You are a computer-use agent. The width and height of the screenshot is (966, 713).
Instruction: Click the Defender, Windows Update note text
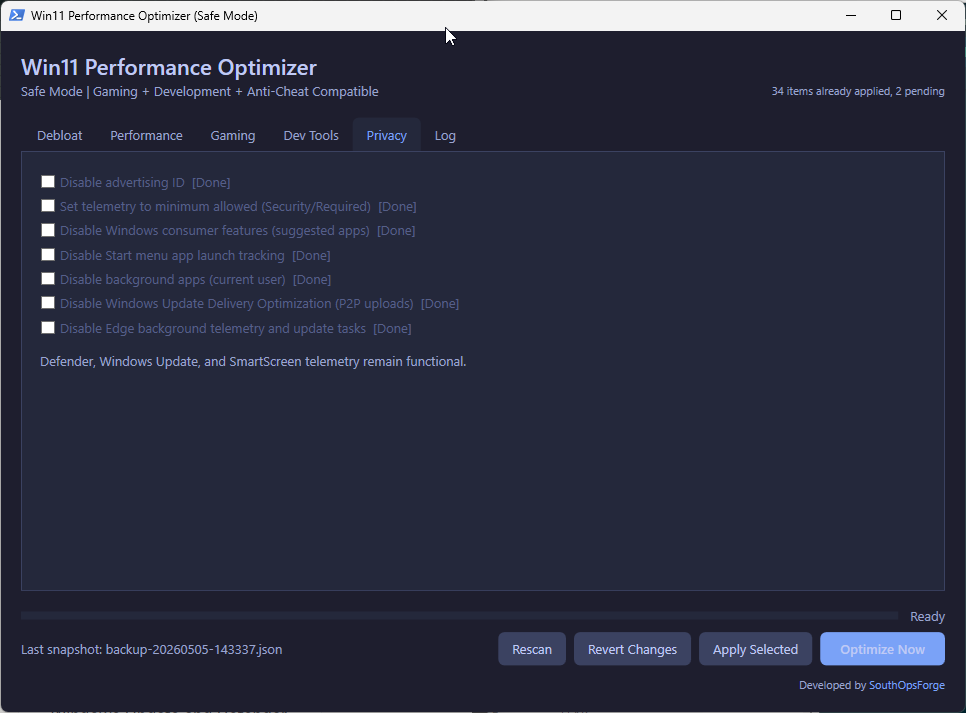(x=253, y=362)
